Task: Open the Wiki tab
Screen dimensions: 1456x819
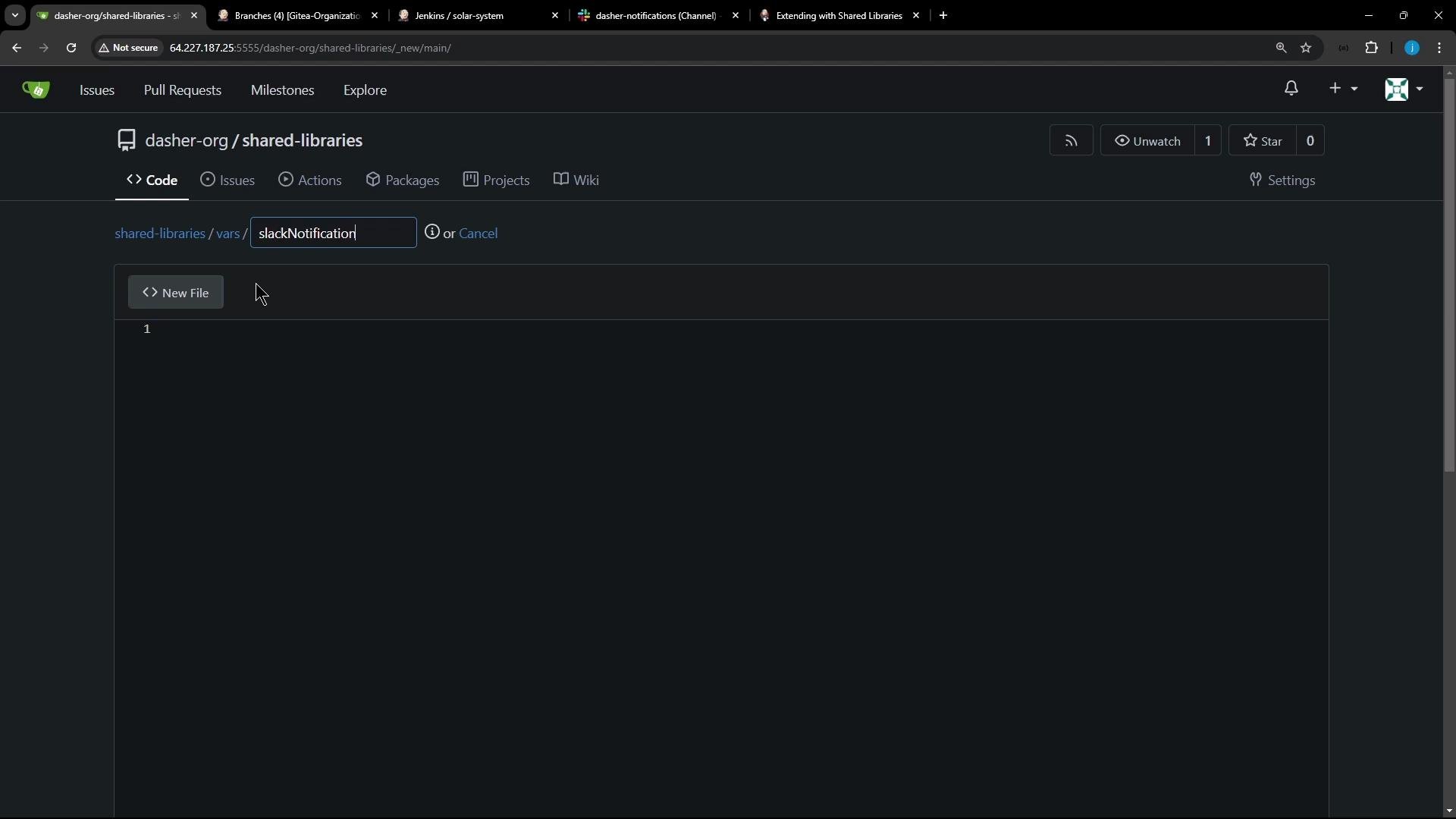Action: (576, 180)
